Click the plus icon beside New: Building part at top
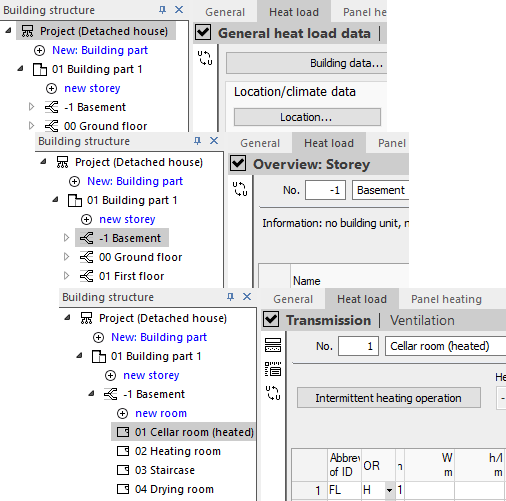 point(40,51)
